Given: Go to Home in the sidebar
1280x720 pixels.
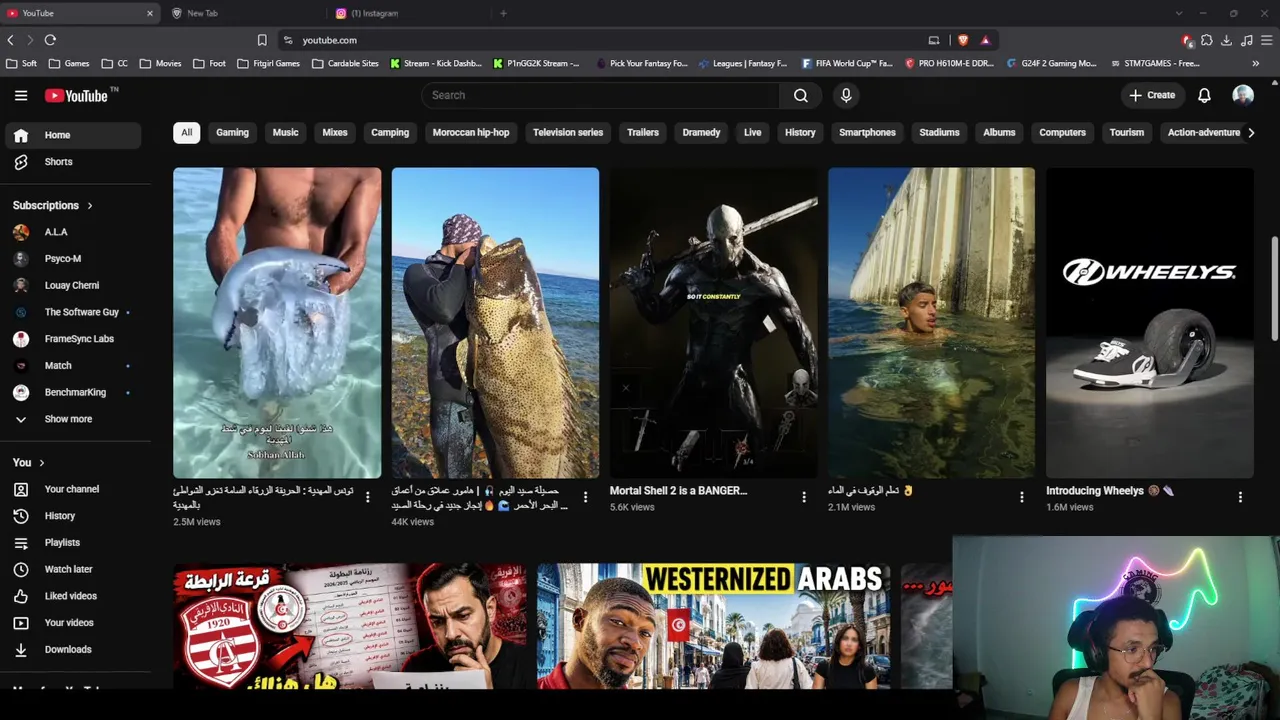Looking at the screenshot, I should click(x=72, y=135).
